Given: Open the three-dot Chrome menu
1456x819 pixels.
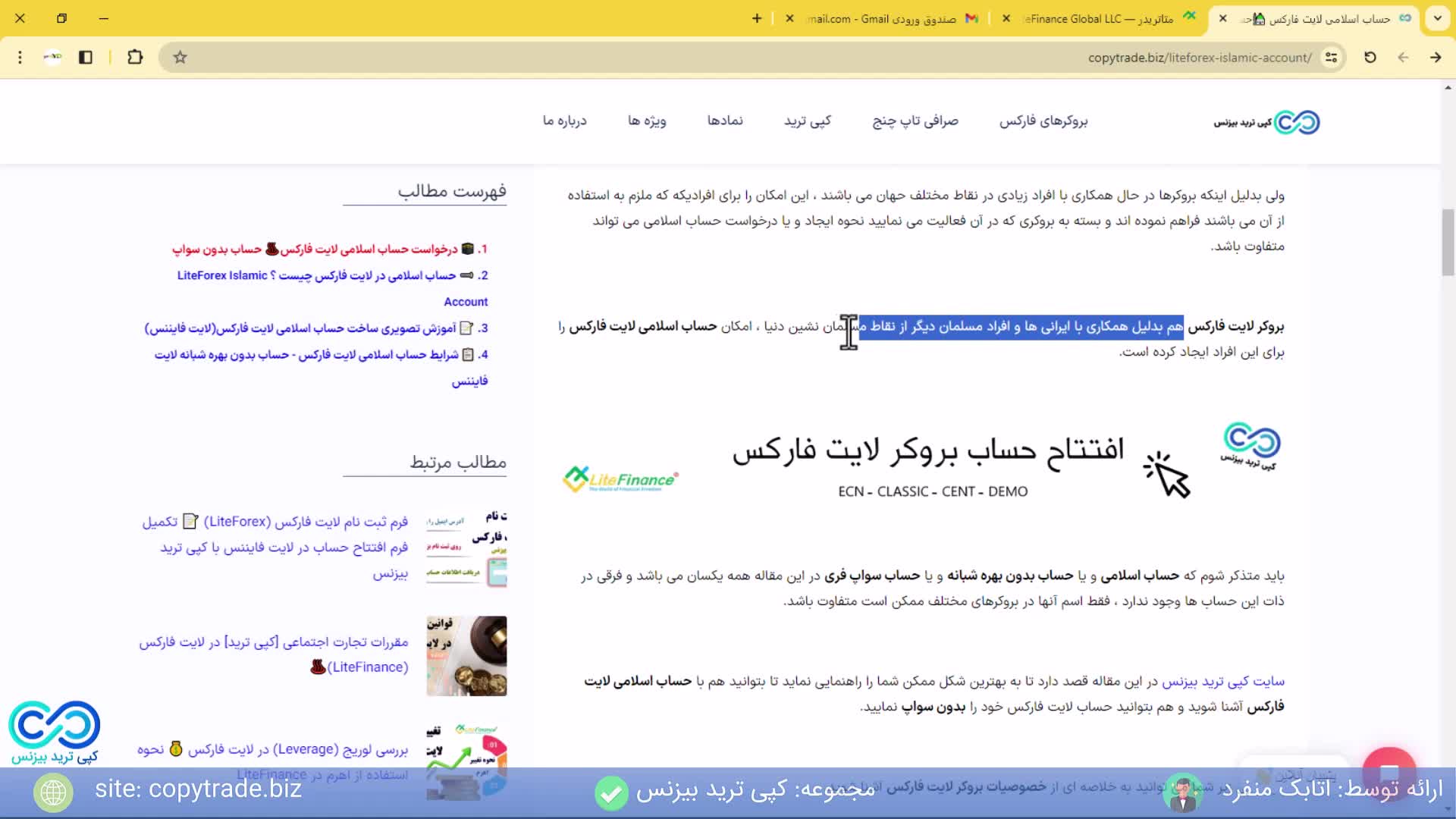Looking at the screenshot, I should (x=20, y=58).
